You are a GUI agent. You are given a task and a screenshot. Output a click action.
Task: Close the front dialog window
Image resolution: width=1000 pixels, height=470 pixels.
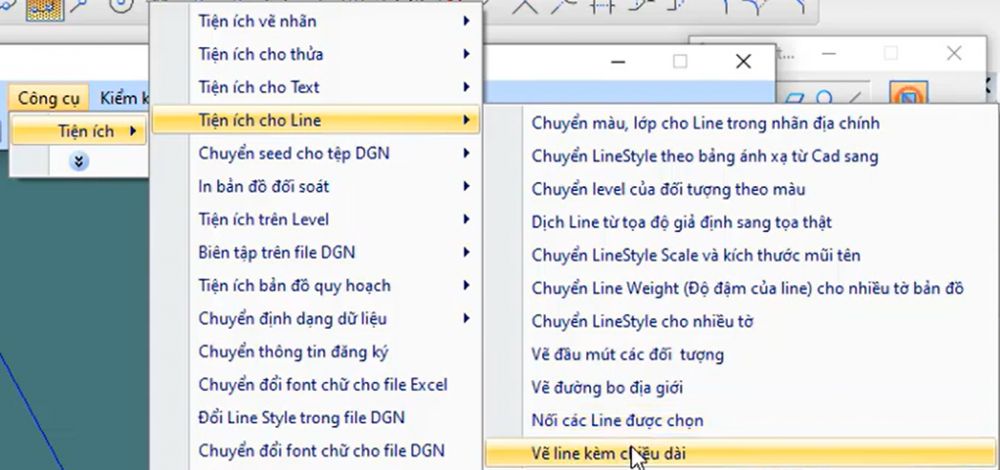pyautogui.click(x=743, y=61)
